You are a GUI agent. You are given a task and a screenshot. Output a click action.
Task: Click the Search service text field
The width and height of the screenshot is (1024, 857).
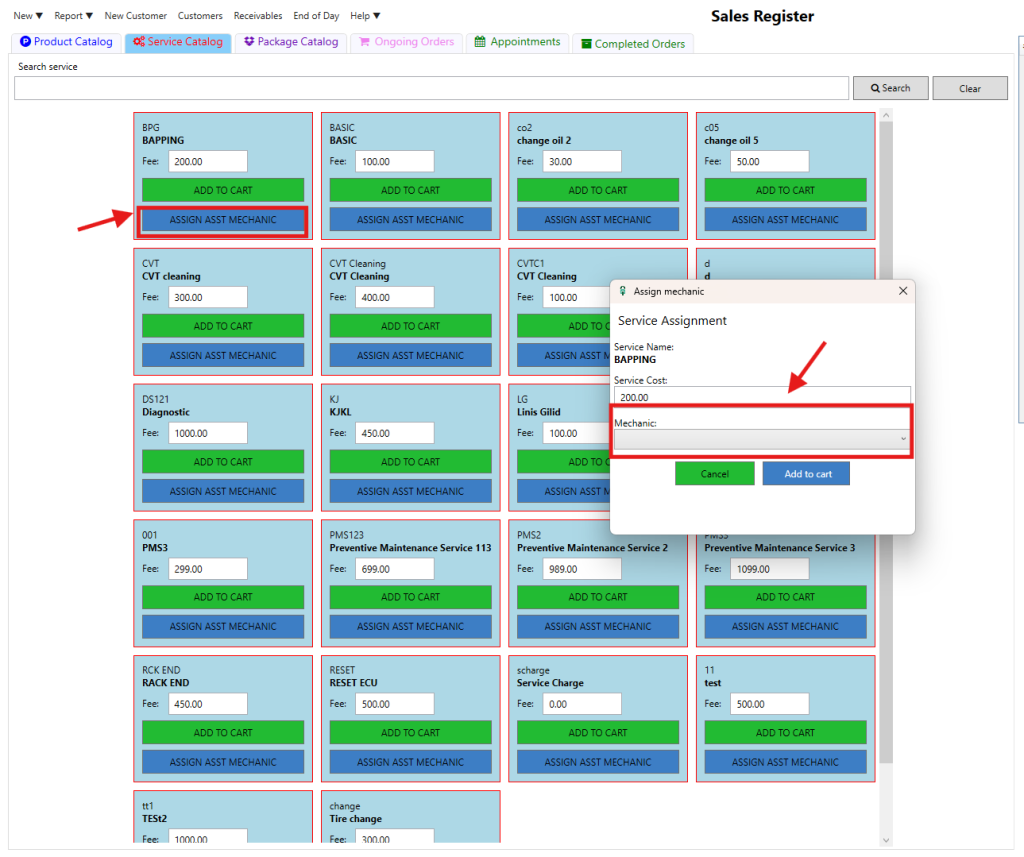[431, 88]
